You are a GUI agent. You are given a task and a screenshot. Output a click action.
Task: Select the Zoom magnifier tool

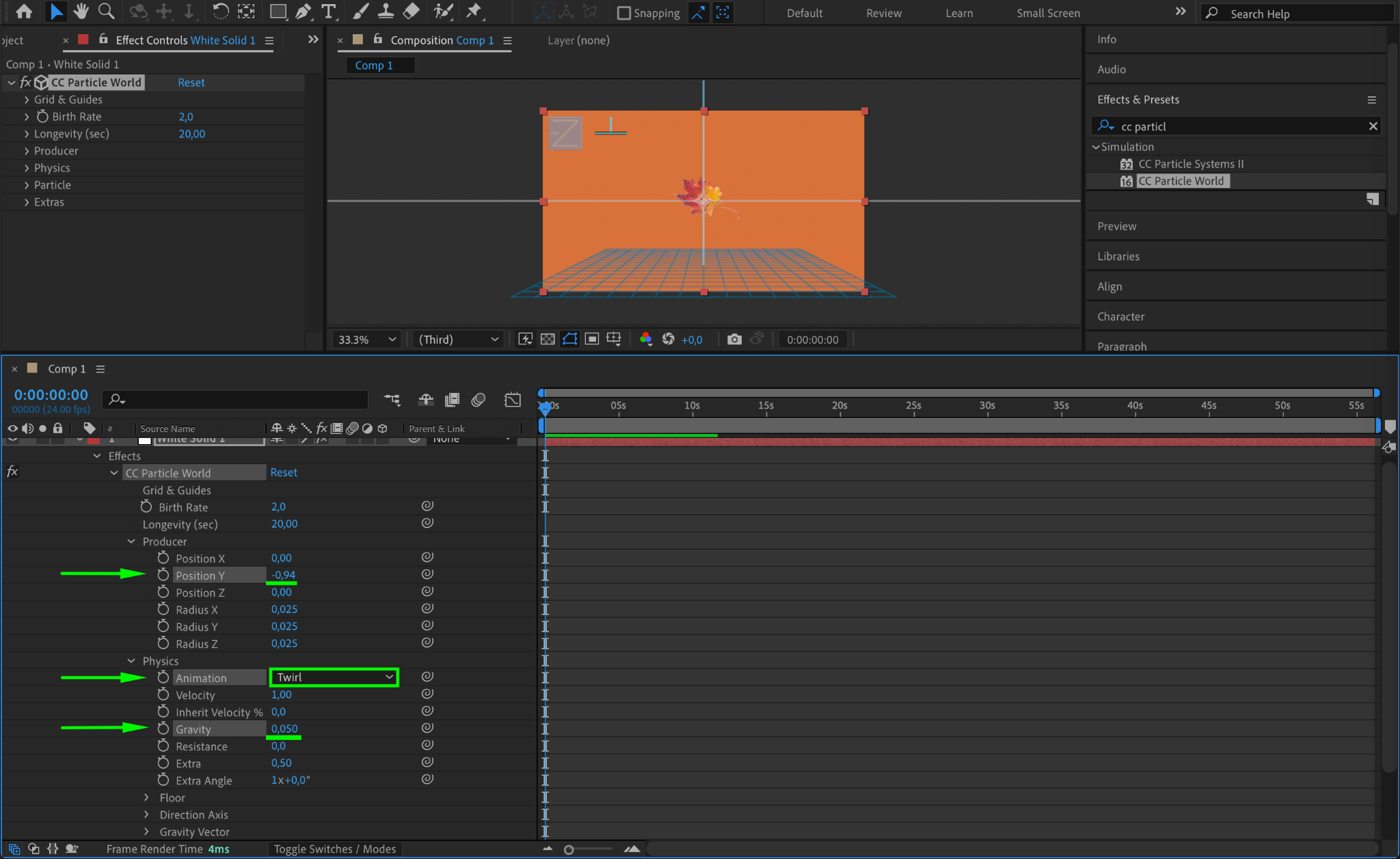(106, 11)
